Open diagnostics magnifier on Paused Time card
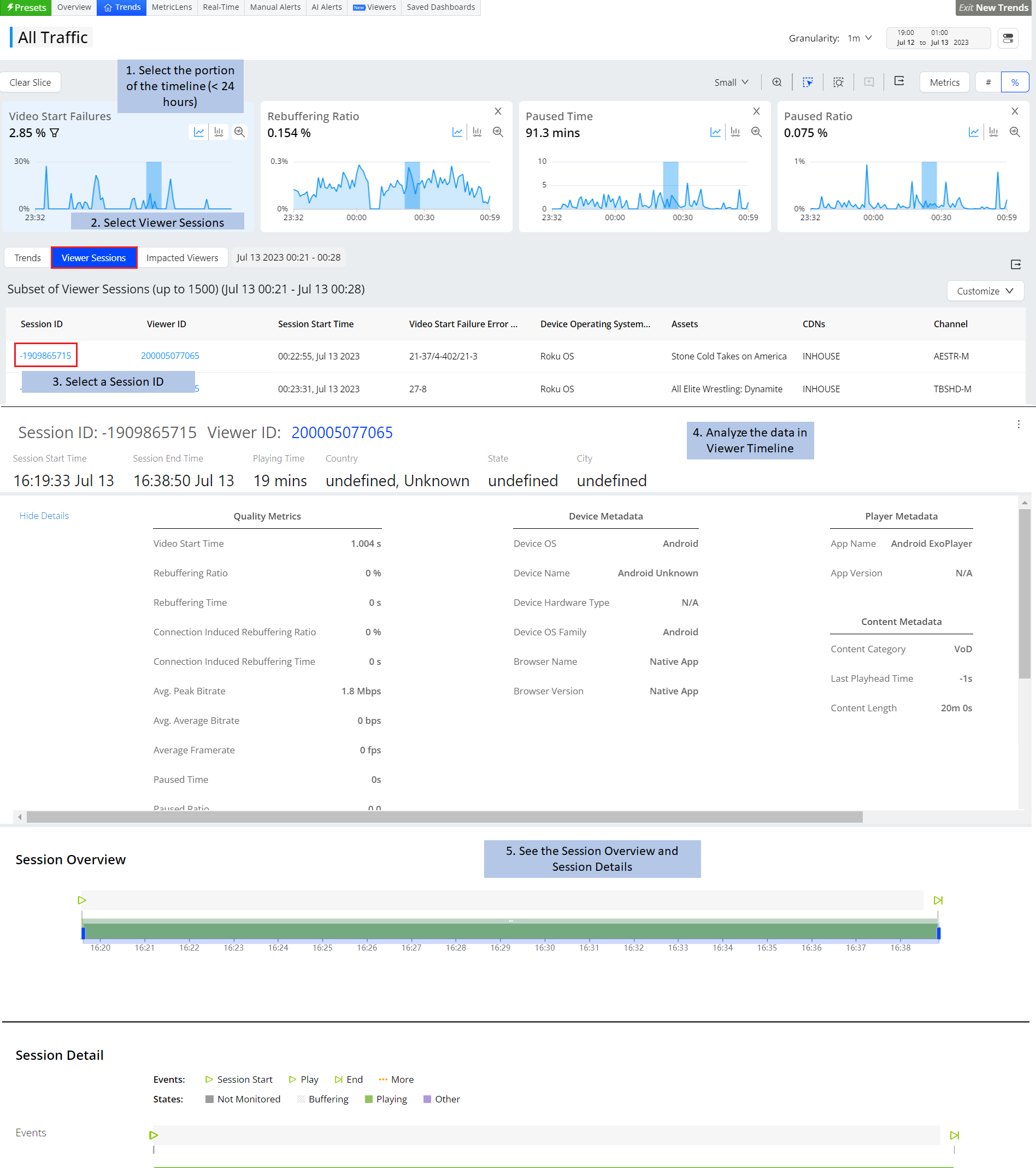 click(756, 132)
